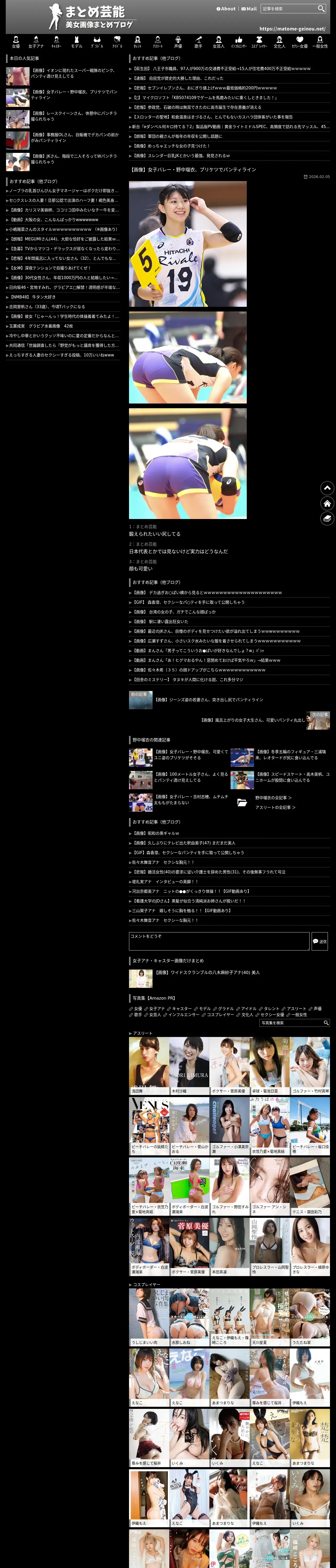Open the モデル category icon in navigation bar
The height and width of the screenshot is (1568, 336).
(77, 42)
